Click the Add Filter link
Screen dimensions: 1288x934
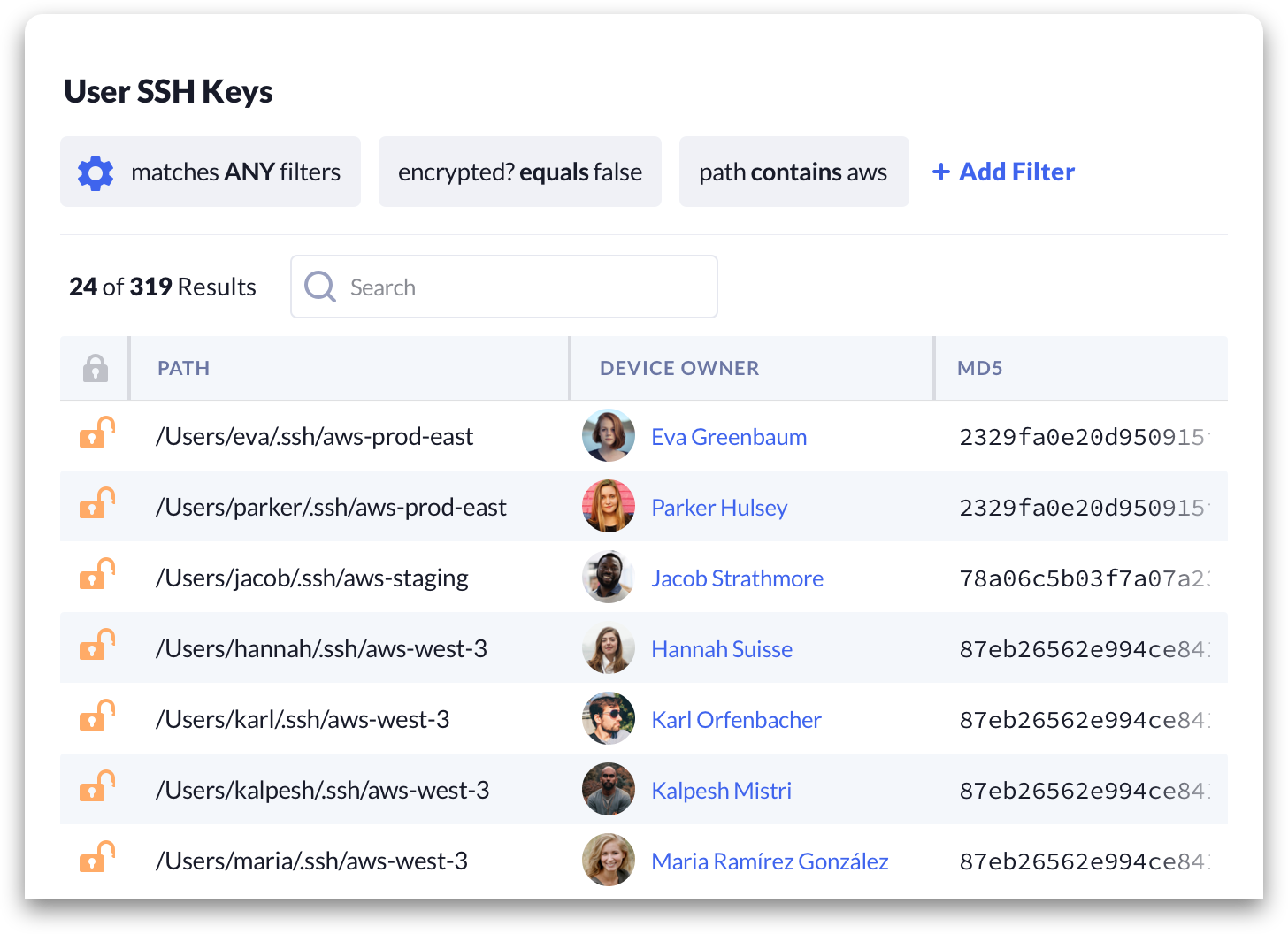click(1017, 172)
